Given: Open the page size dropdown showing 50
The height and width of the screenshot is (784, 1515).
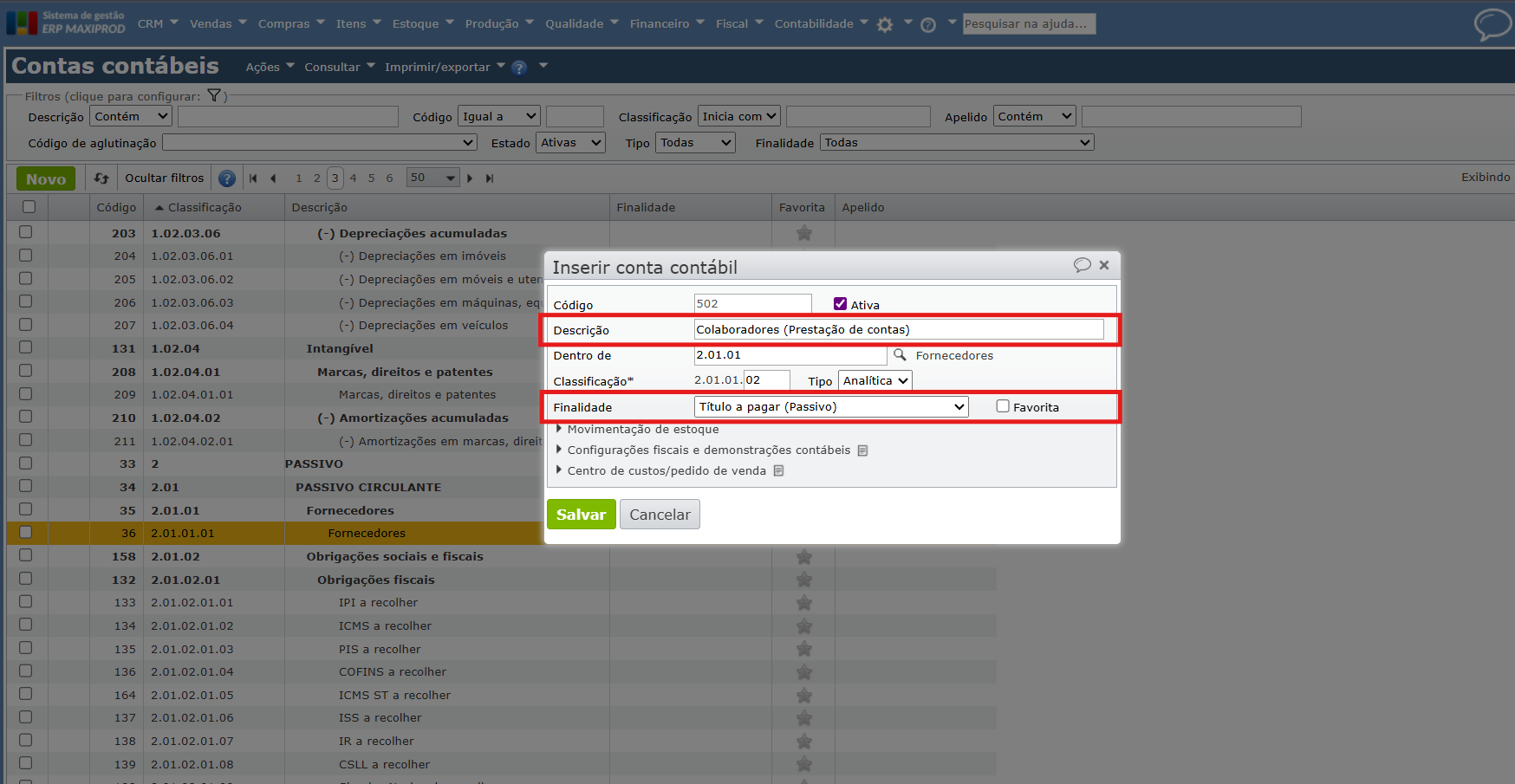Looking at the screenshot, I should pyautogui.click(x=434, y=178).
